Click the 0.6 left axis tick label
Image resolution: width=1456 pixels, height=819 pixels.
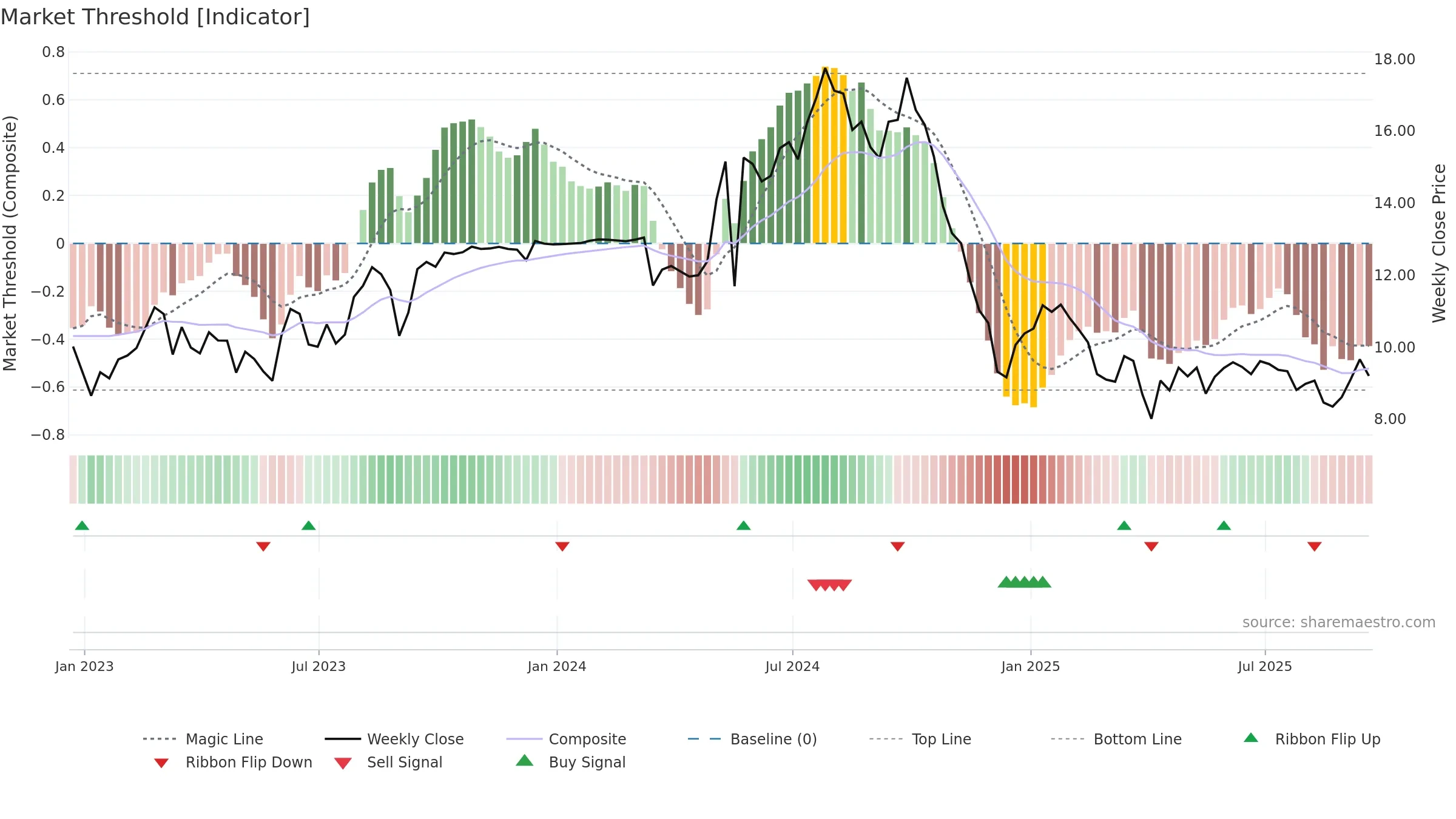[53, 100]
